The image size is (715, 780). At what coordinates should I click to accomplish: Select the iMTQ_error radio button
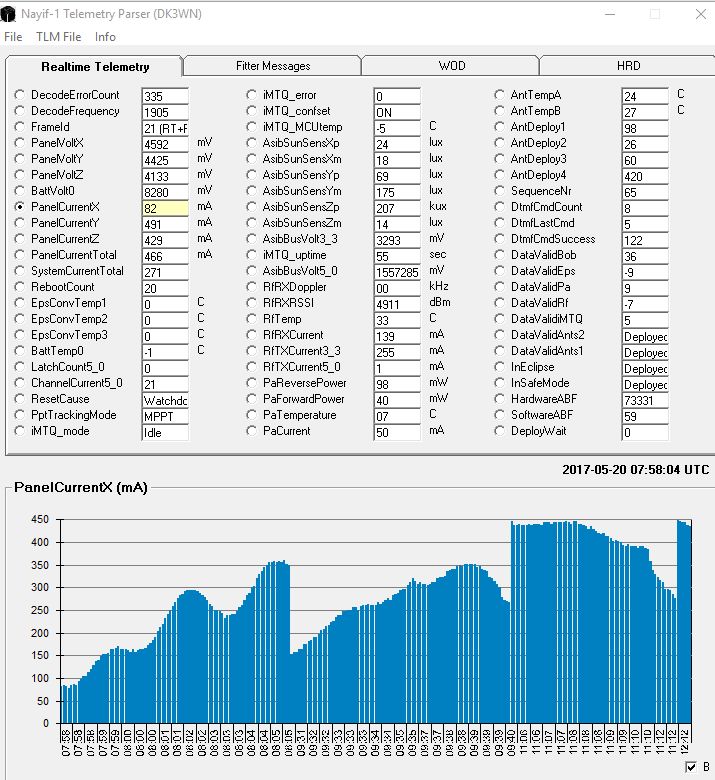[x=252, y=95]
